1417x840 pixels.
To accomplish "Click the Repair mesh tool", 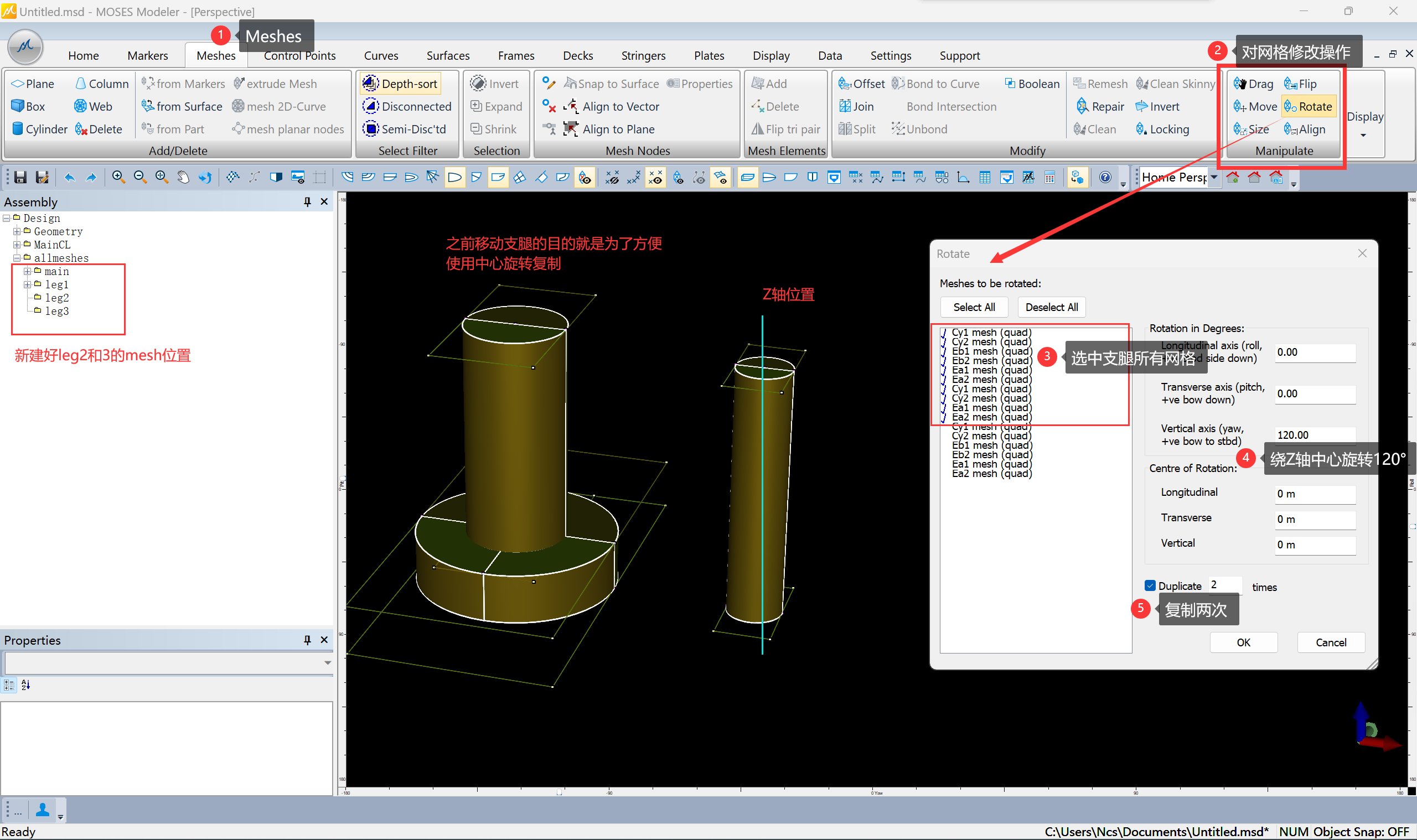I will click(x=1099, y=106).
